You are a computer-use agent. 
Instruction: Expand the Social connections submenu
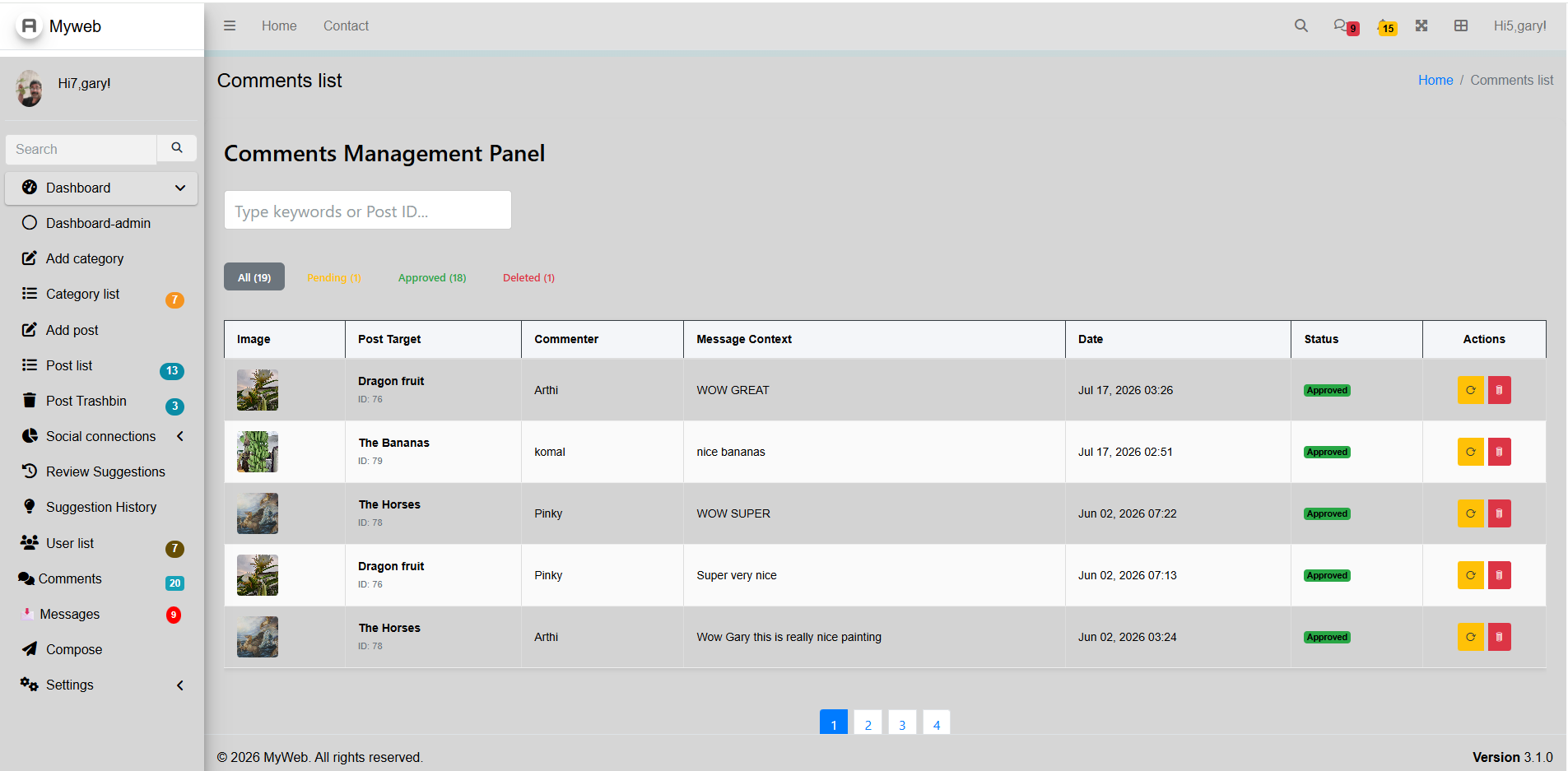pos(180,436)
